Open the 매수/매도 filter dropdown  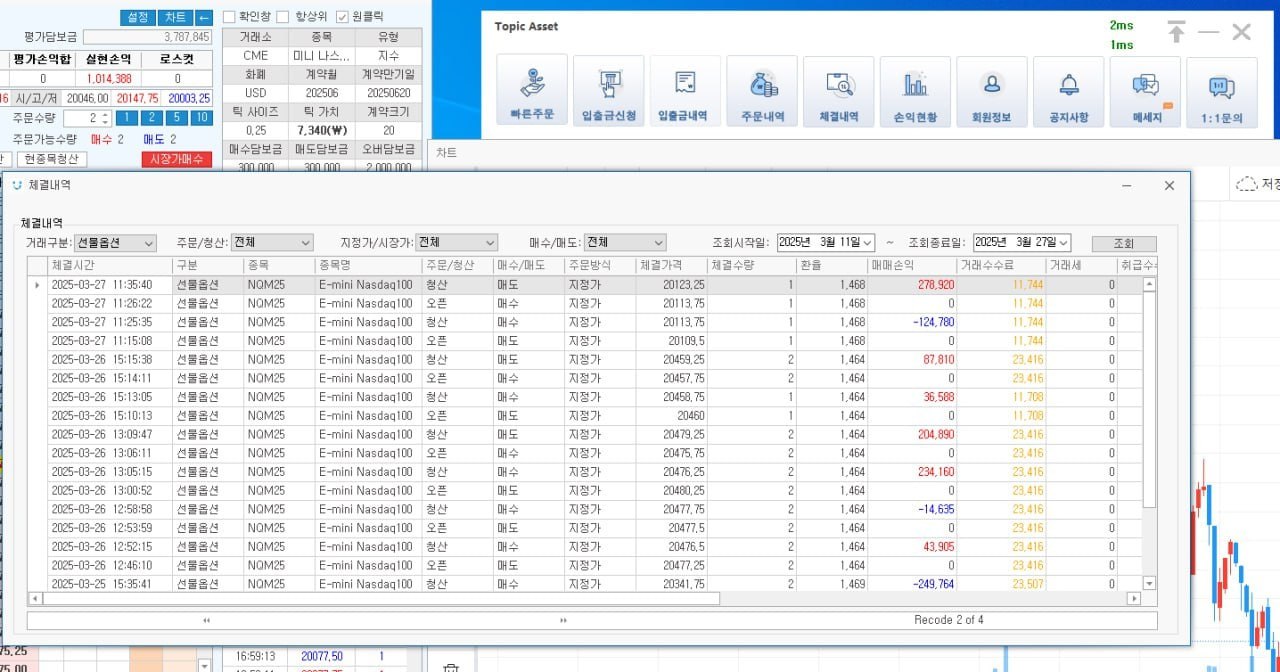click(625, 243)
